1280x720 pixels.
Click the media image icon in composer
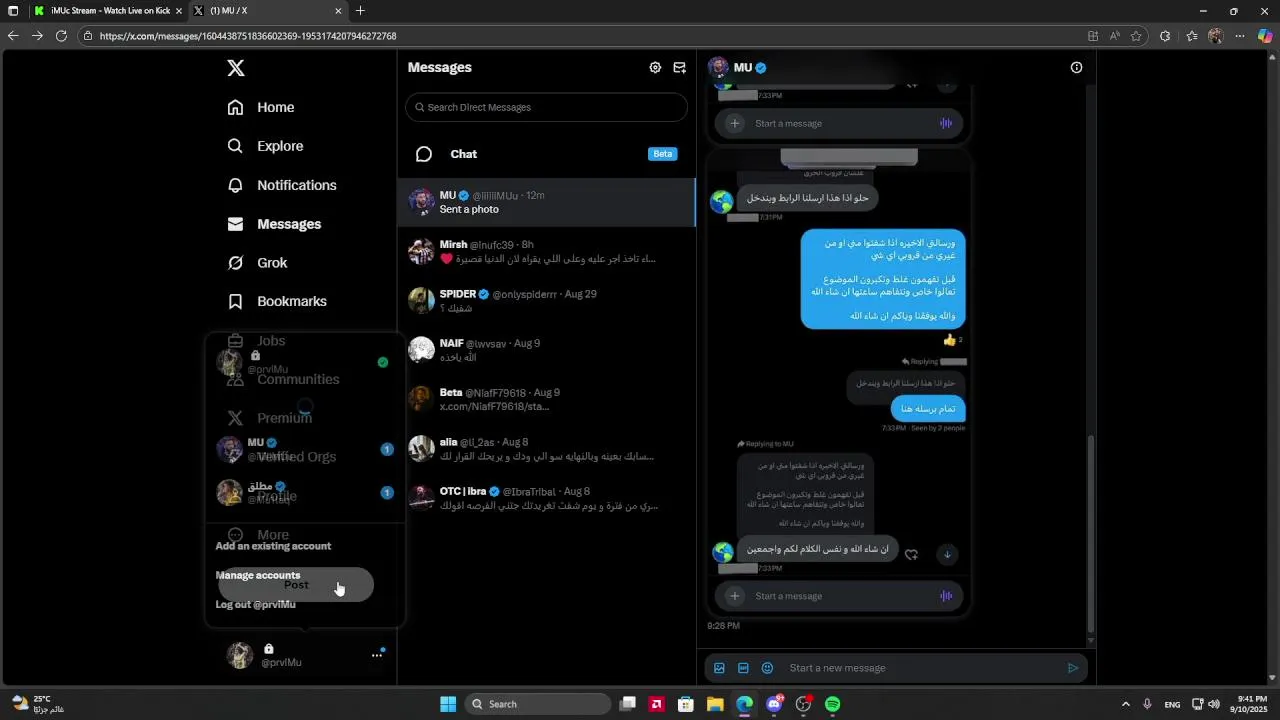719,668
